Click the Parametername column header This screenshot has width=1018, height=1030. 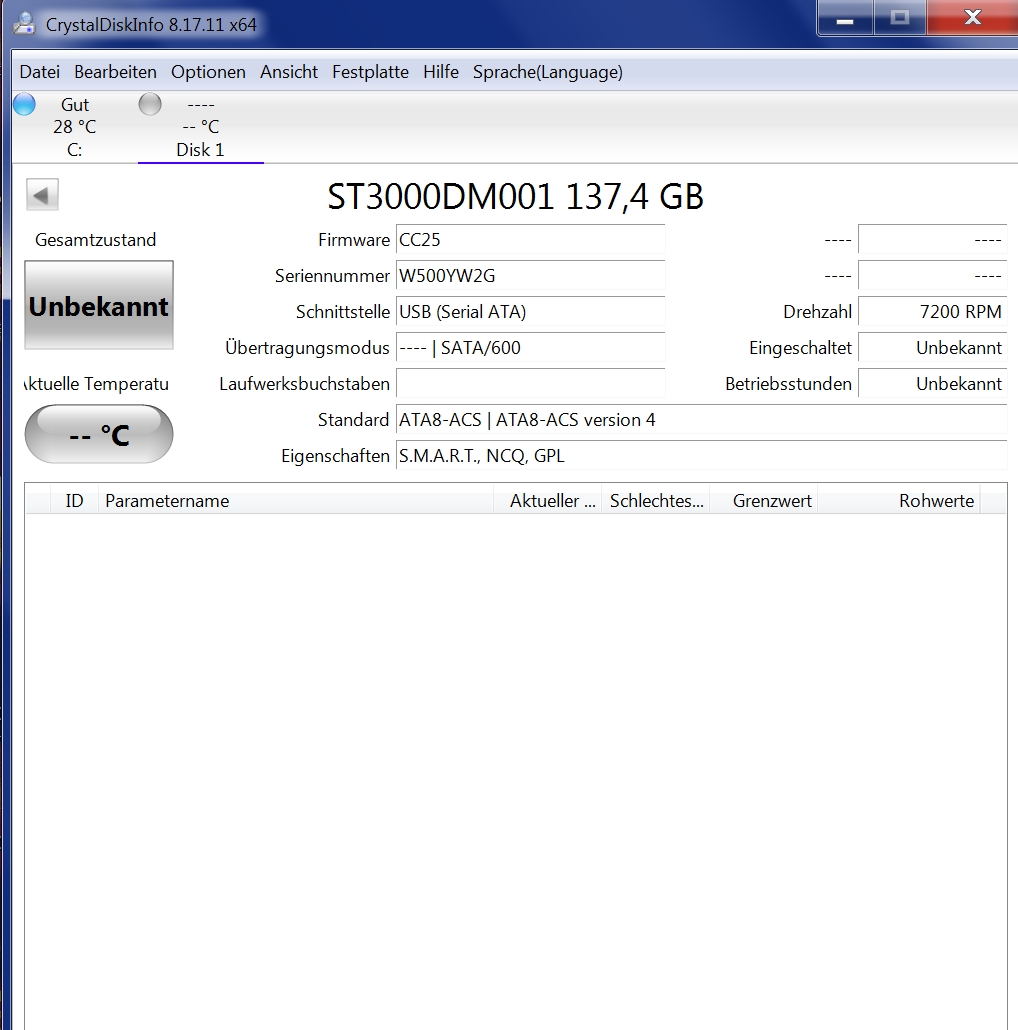pyautogui.click(x=296, y=501)
